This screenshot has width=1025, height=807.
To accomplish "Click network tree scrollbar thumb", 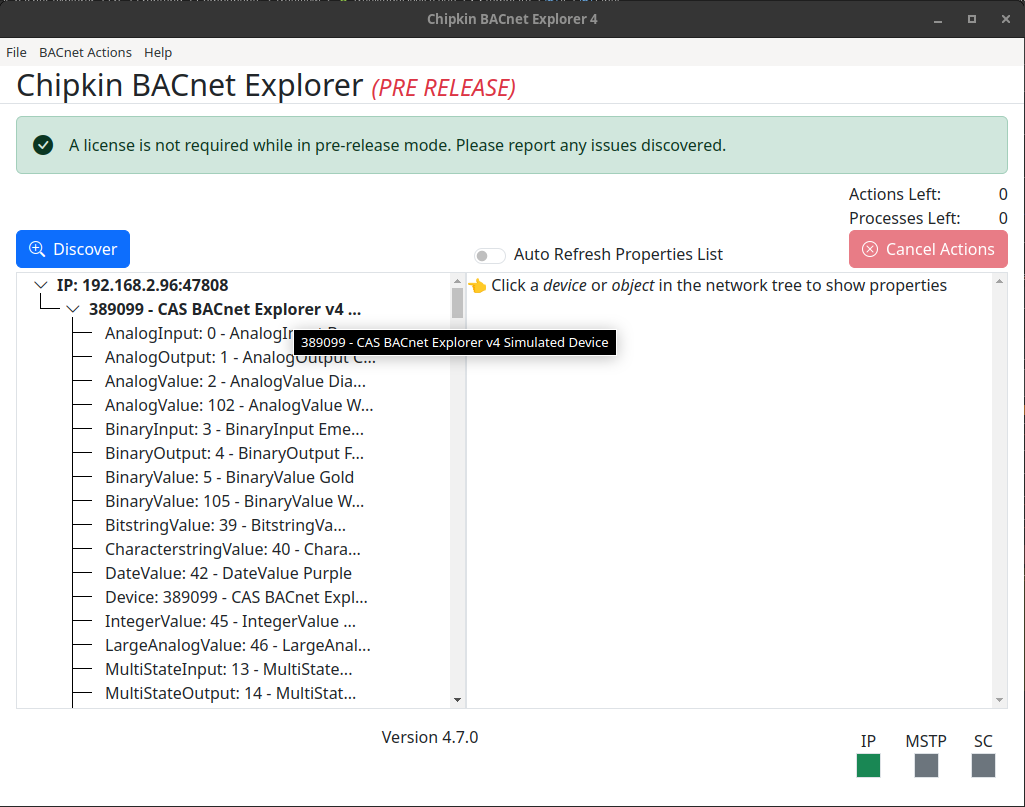I will tap(458, 303).
